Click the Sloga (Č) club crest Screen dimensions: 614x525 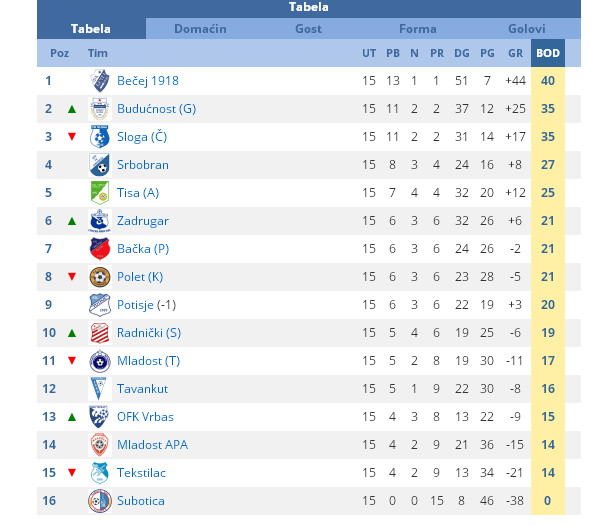(x=99, y=137)
